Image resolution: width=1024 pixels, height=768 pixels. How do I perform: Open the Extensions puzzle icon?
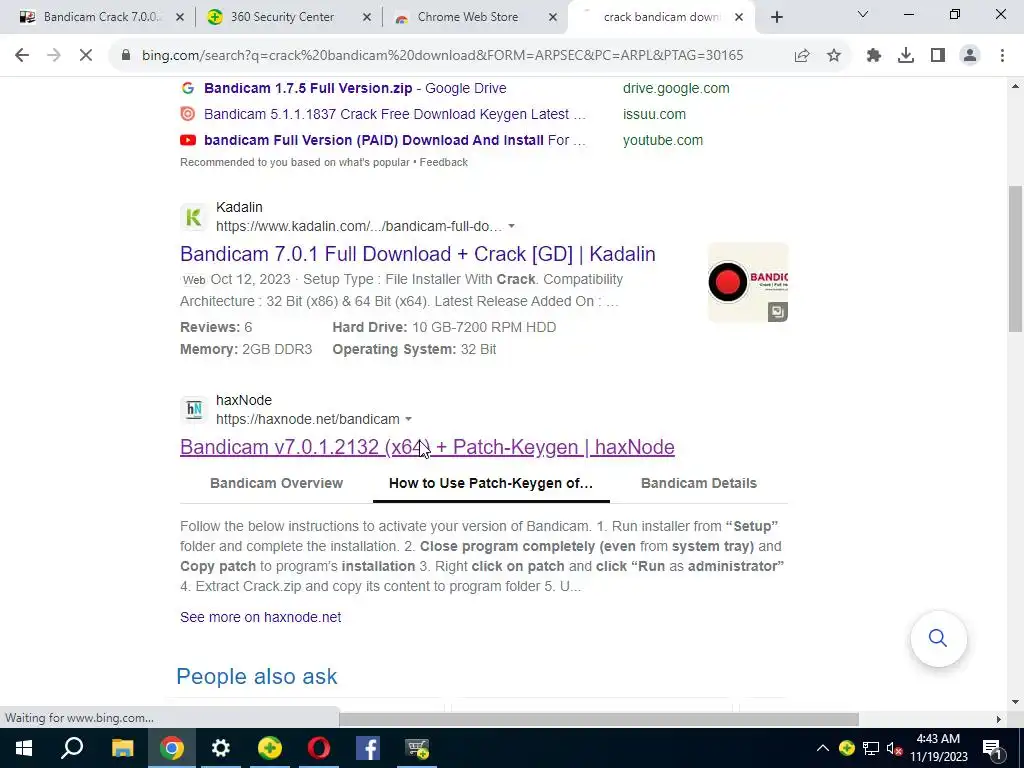click(x=873, y=56)
